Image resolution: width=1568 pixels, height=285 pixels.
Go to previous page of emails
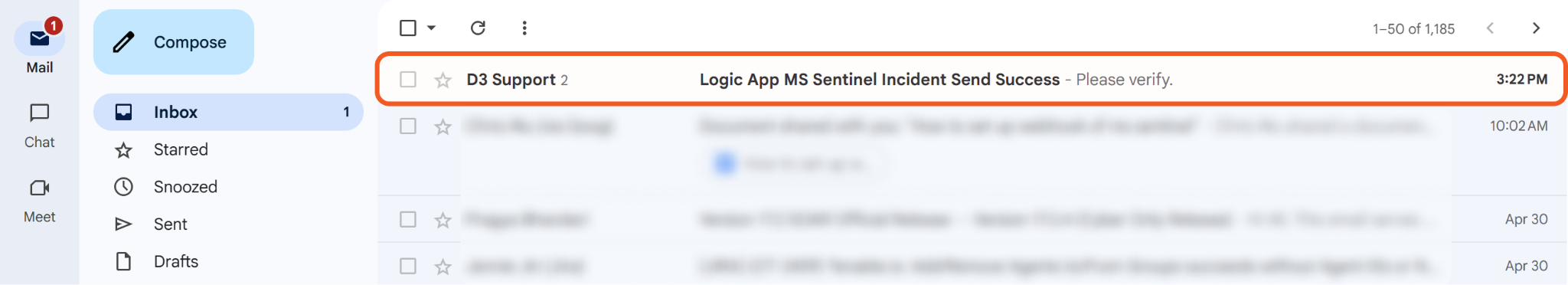tap(1490, 28)
